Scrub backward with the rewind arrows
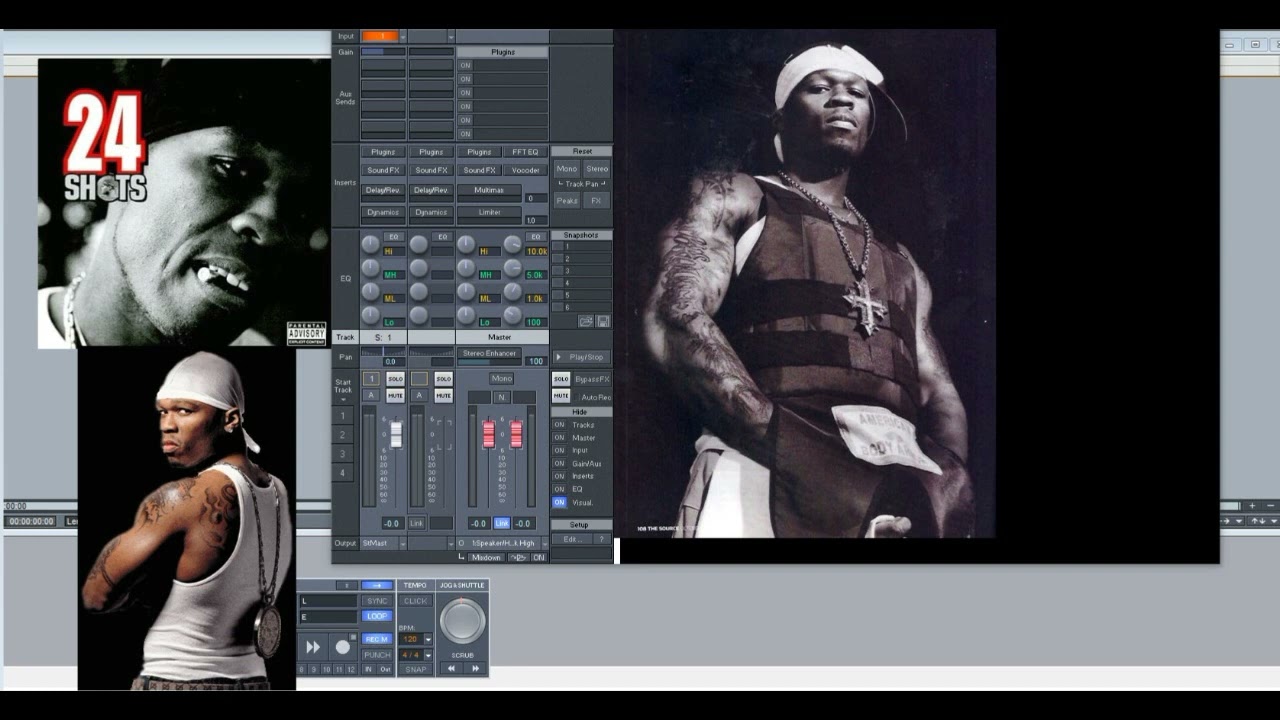This screenshot has height=720, width=1280. pyautogui.click(x=451, y=668)
